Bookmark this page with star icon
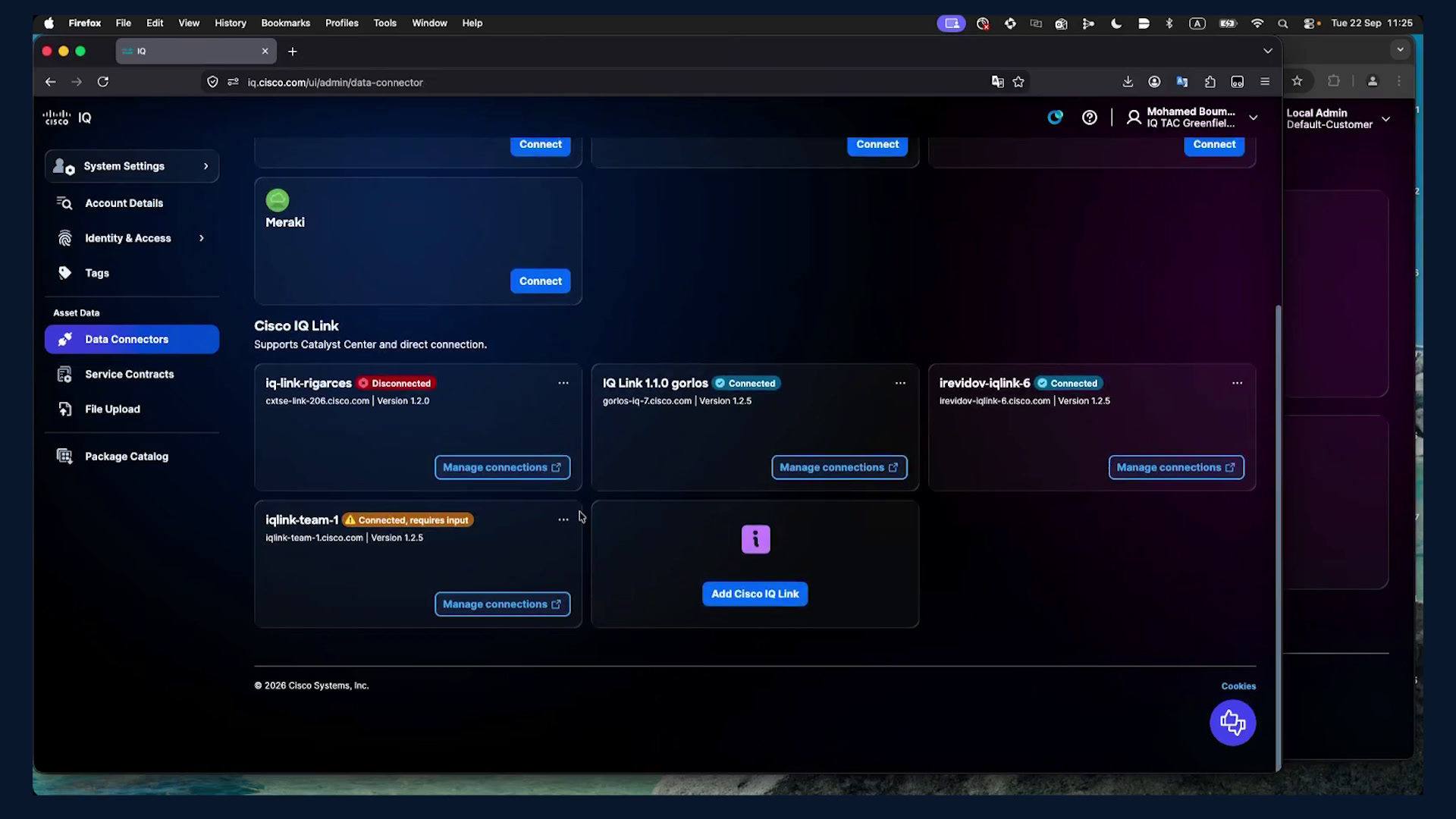 pyautogui.click(x=1018, y=82)
